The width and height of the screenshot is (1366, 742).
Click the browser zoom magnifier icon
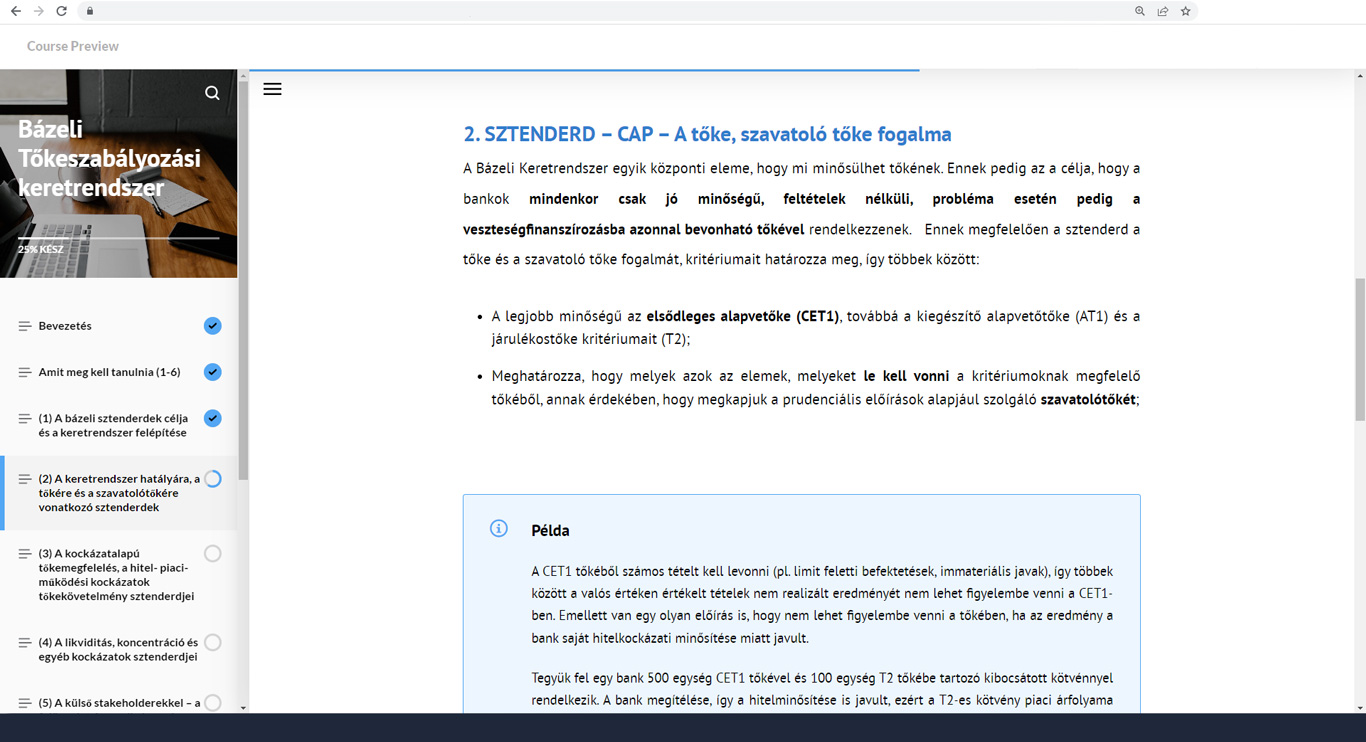[1139, 11]
